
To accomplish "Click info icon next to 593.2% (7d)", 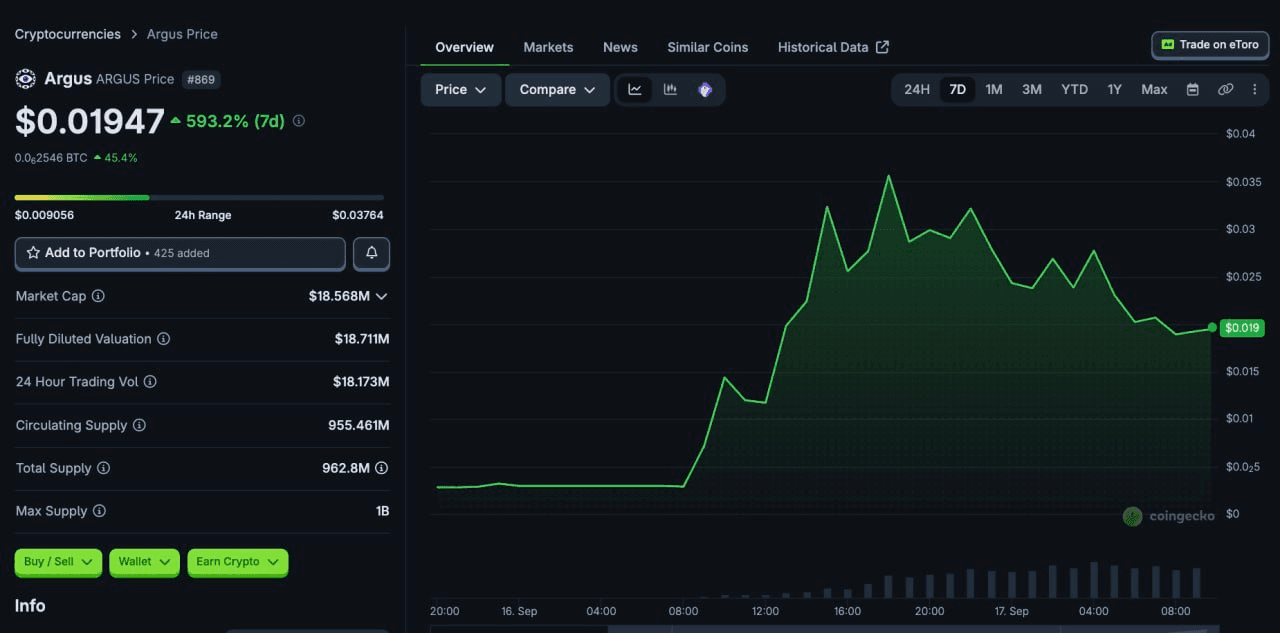I will tap(299, 121).
